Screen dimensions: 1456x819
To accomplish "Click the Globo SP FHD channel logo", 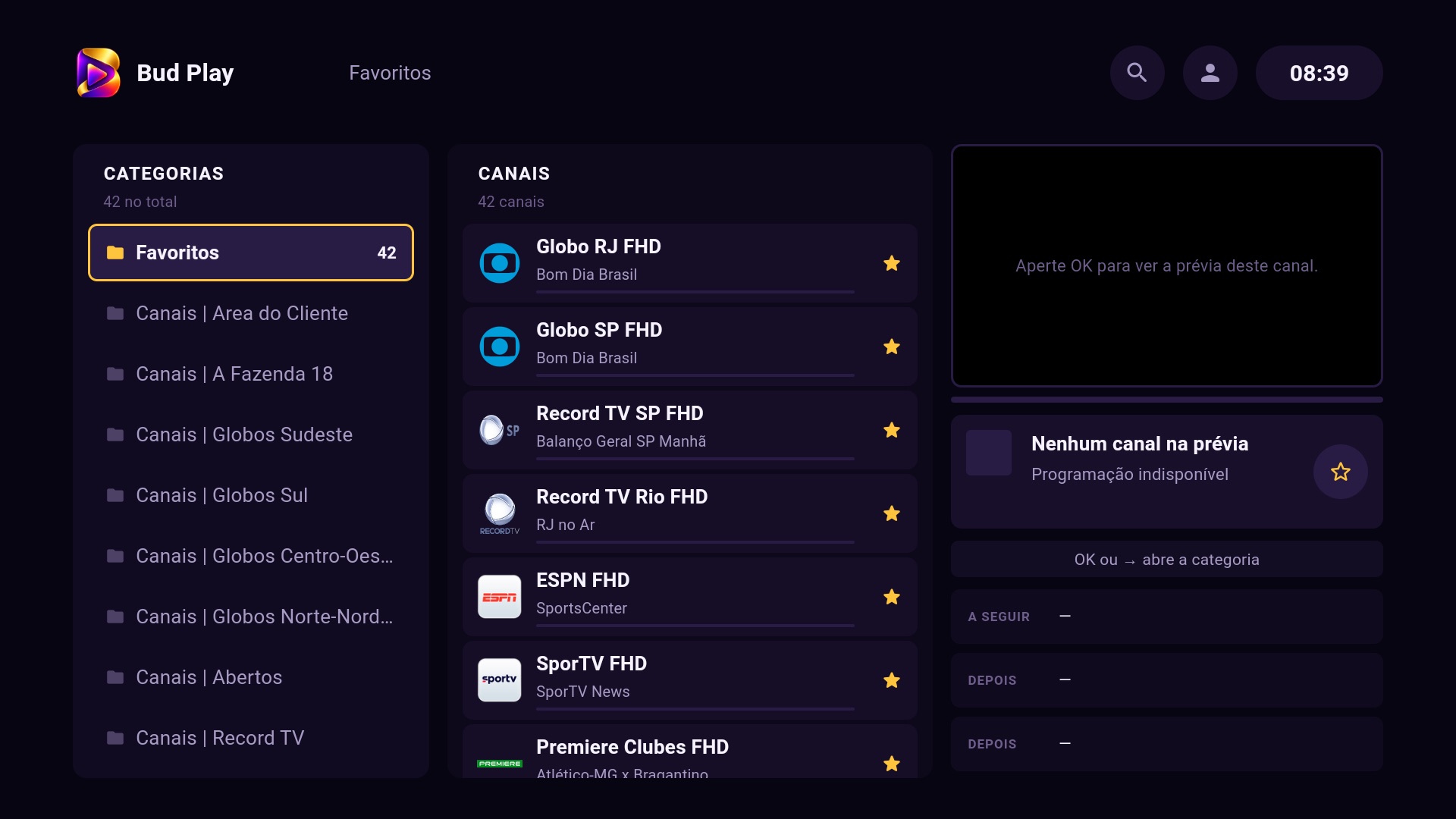I will pyautogui.click(x=500, y=347).
